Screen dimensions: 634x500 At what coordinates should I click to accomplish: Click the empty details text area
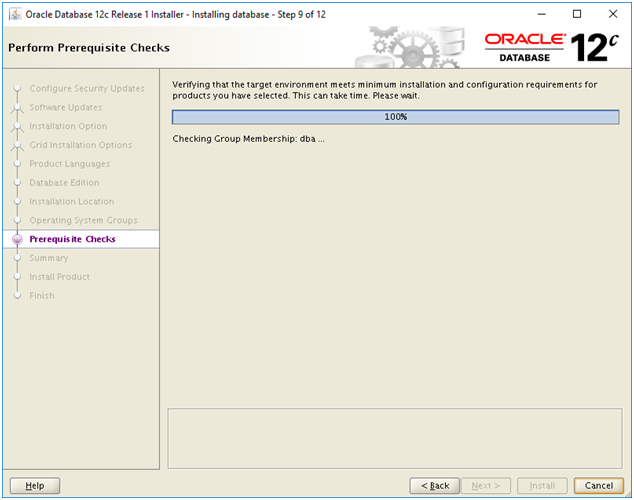point(395,439)
